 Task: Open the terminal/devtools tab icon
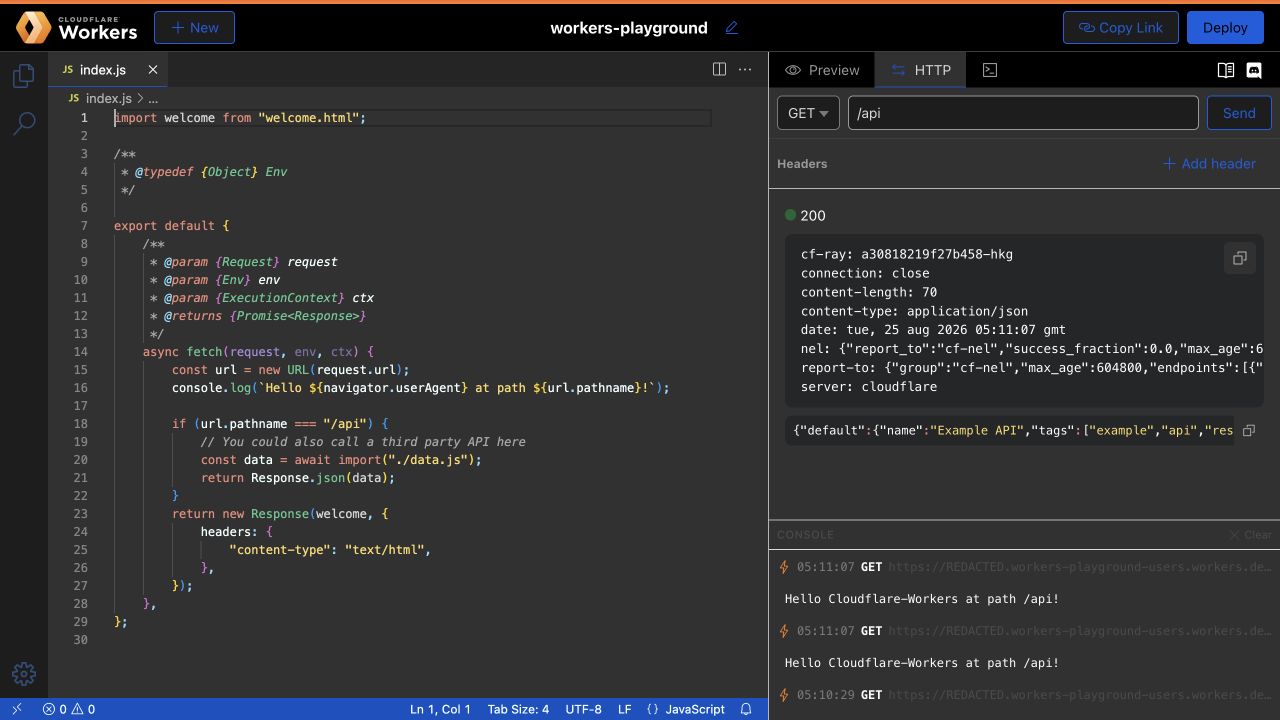989,70
